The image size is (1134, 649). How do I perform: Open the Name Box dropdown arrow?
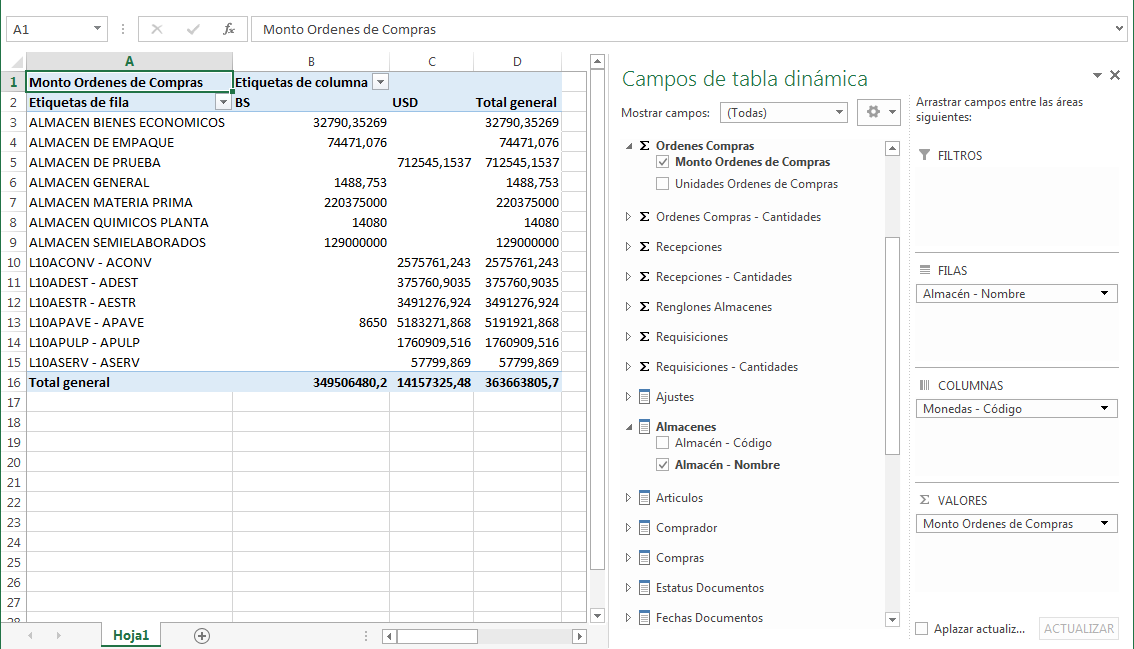[x=97, y=28]
